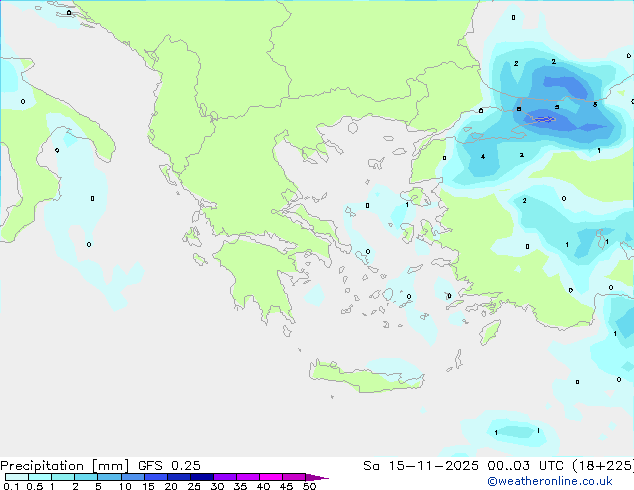This screenshot has height=490, width=634.
Task: Click the 25–30 mm navy legend swatch
Action: pos(201,477)
